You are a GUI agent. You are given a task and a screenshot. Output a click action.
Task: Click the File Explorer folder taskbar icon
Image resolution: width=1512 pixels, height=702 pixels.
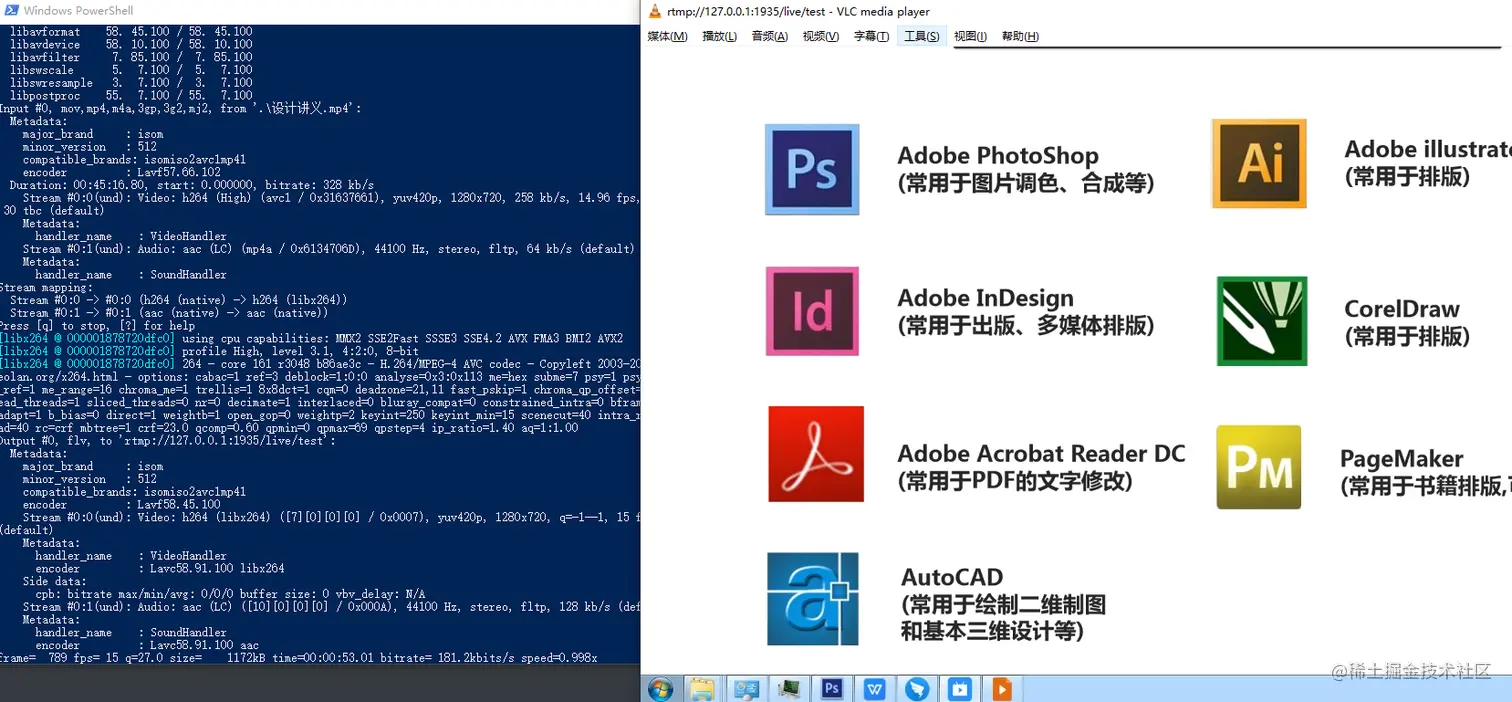(x=702, y=689)
